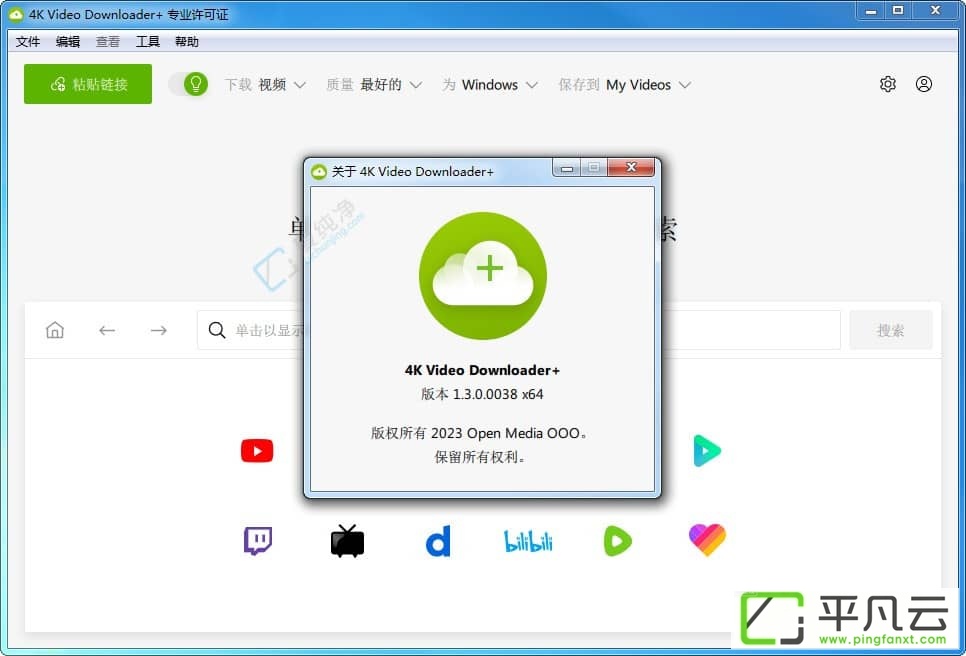Click the About dialog title bar app icon
966x656 pixels.
click(319, 172)
